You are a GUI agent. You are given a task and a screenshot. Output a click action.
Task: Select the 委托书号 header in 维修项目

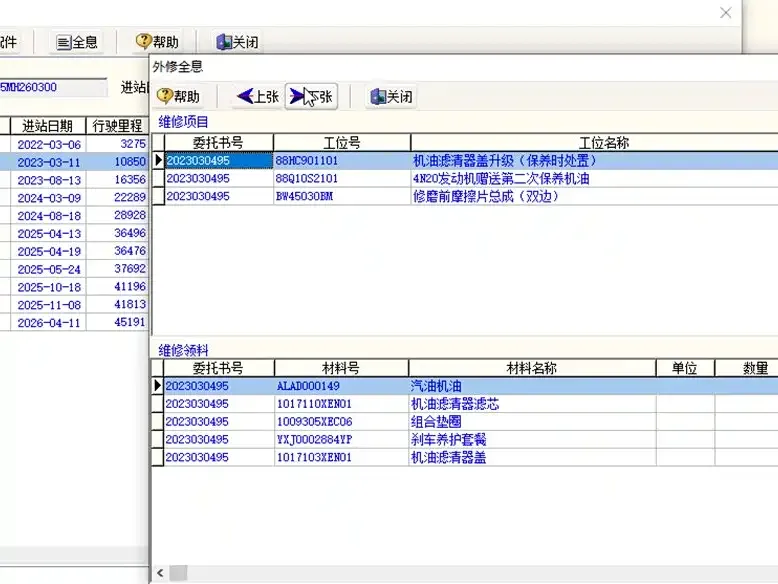point(218,143)
